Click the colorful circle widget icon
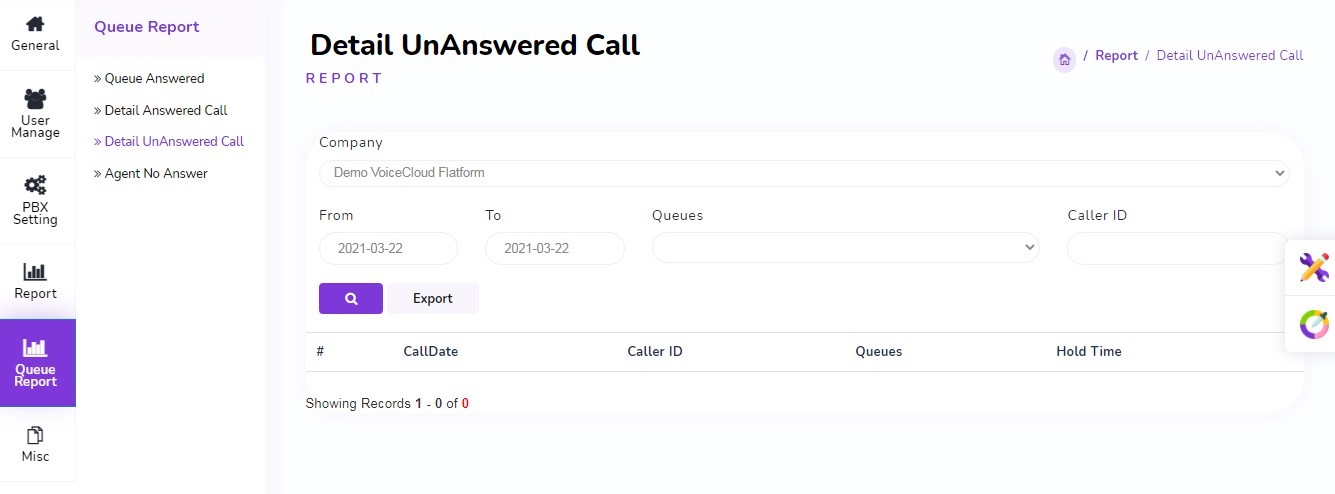The height and width of the screenshot is (494, 1335). click(x=1313, y=324)
